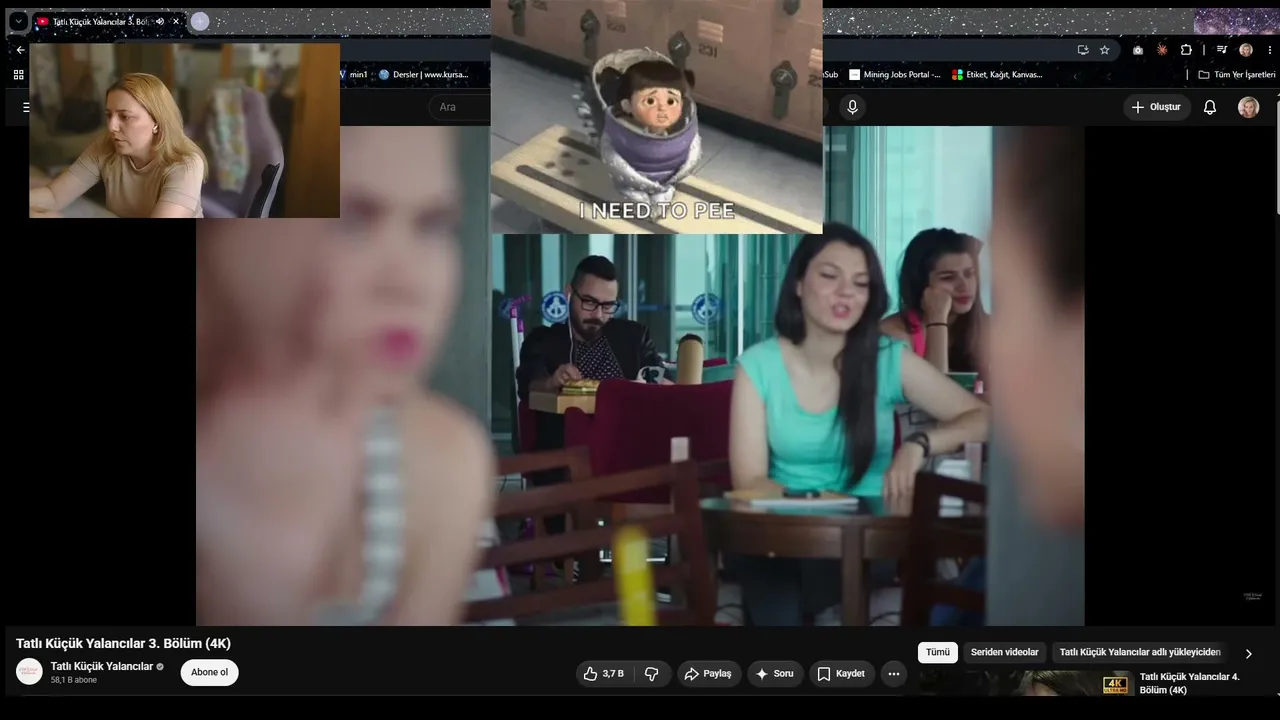This screenshot has height=720, width=1280.
Task: Open the Dersler bookmark
Action: point(423,75)
